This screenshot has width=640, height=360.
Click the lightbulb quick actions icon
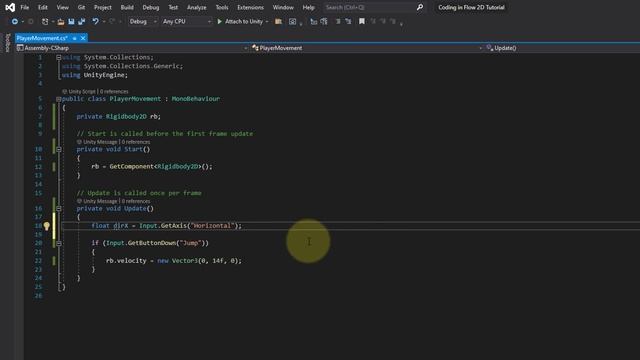tap(46, 226)
